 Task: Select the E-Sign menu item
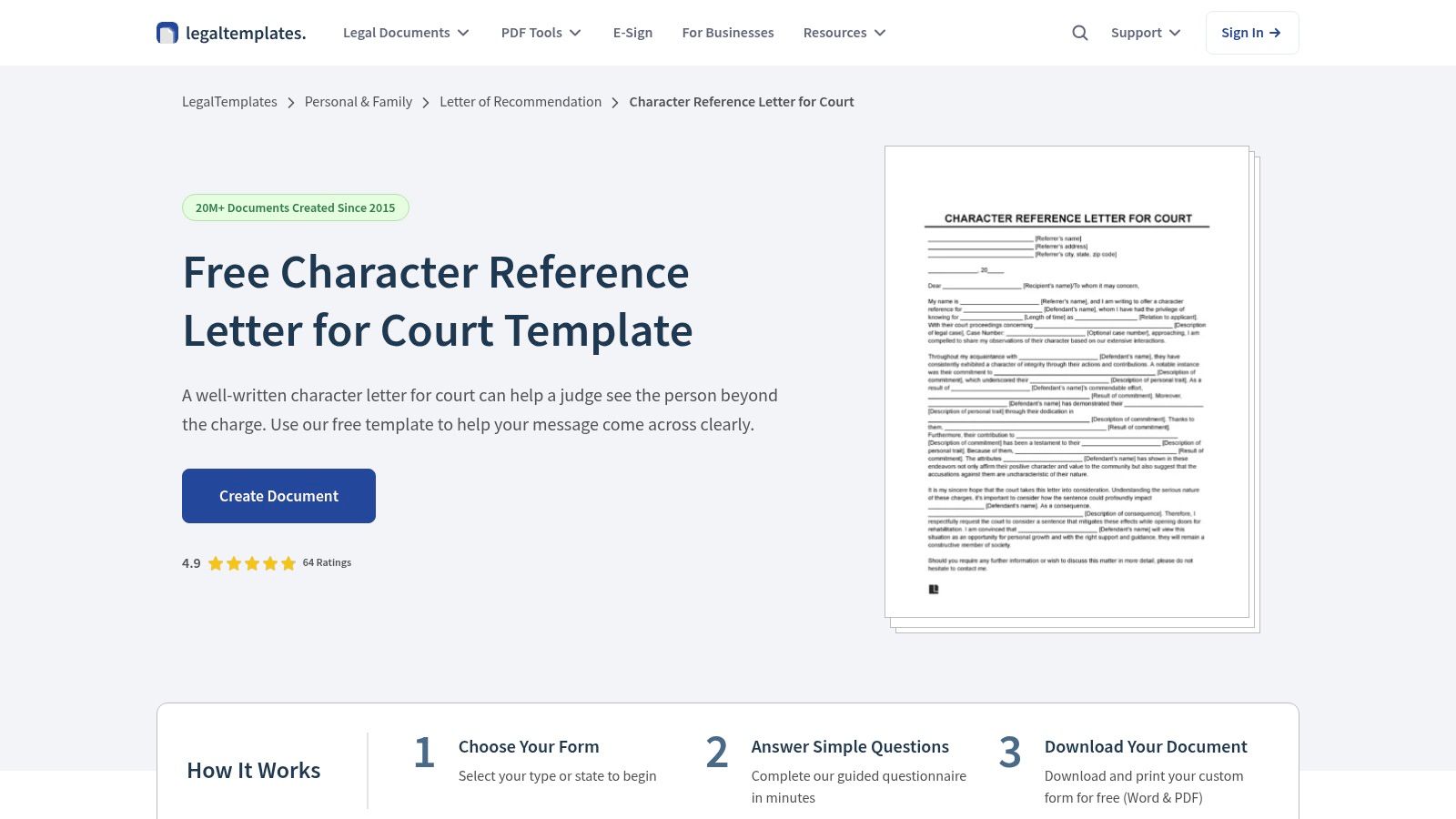pyautogui.click(x=632, y=32)
